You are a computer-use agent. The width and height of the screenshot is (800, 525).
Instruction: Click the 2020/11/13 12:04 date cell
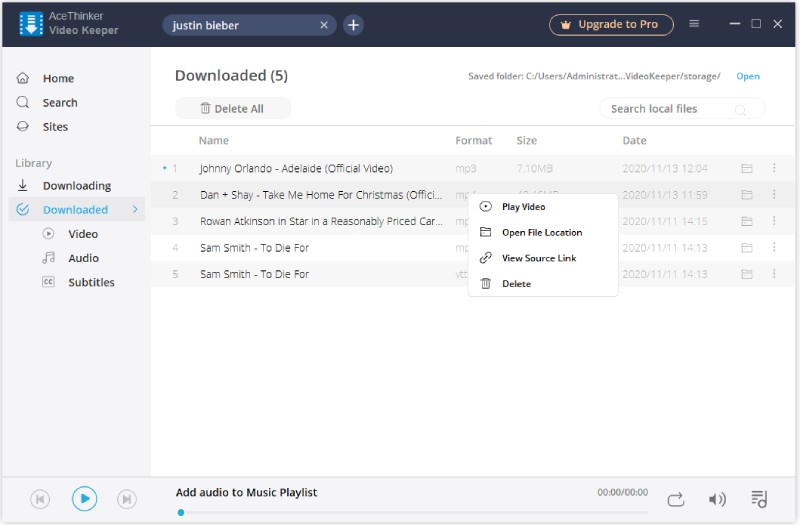coord(665,168)
